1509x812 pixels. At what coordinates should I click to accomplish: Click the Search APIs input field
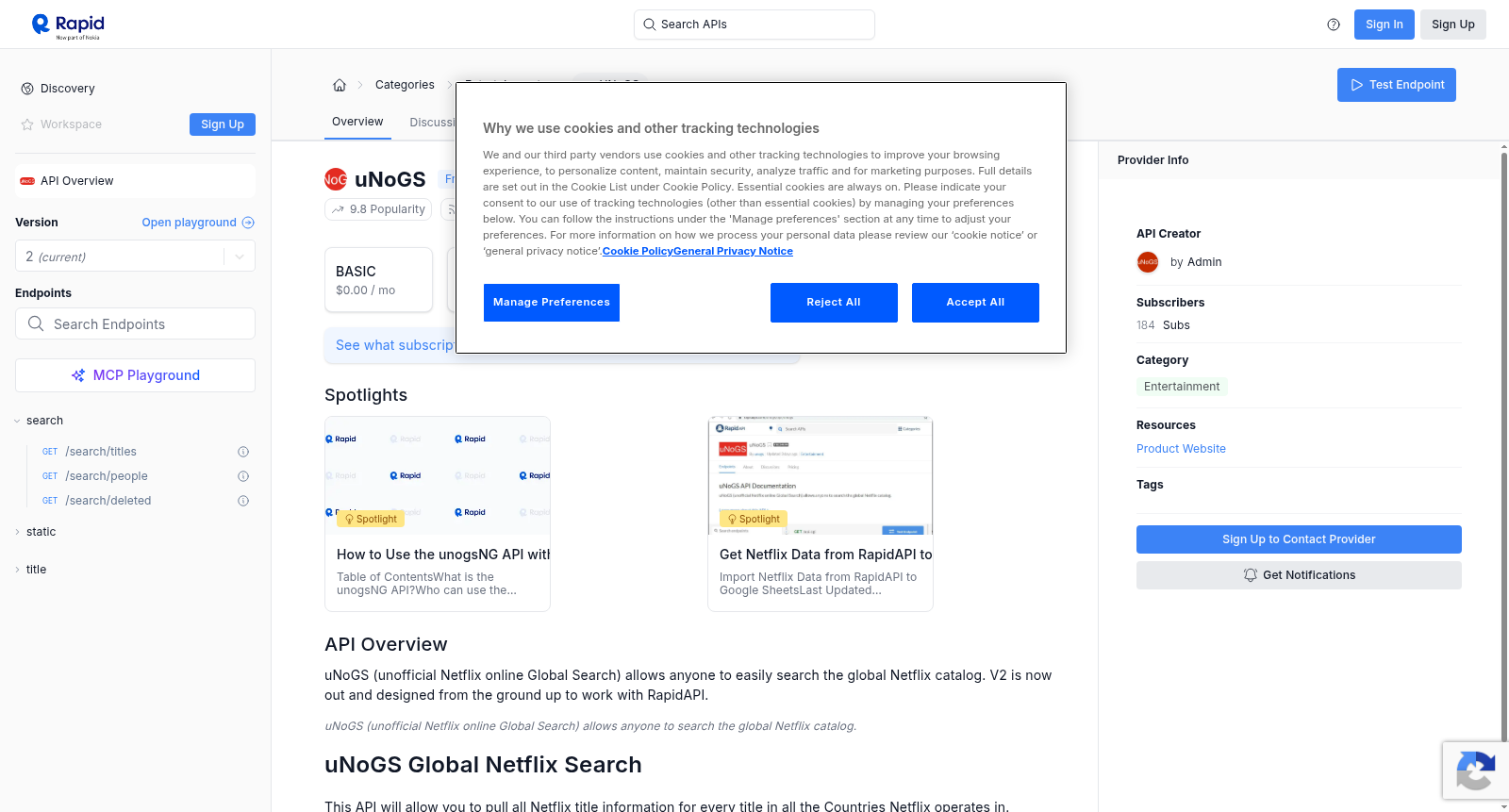point(754,25)
